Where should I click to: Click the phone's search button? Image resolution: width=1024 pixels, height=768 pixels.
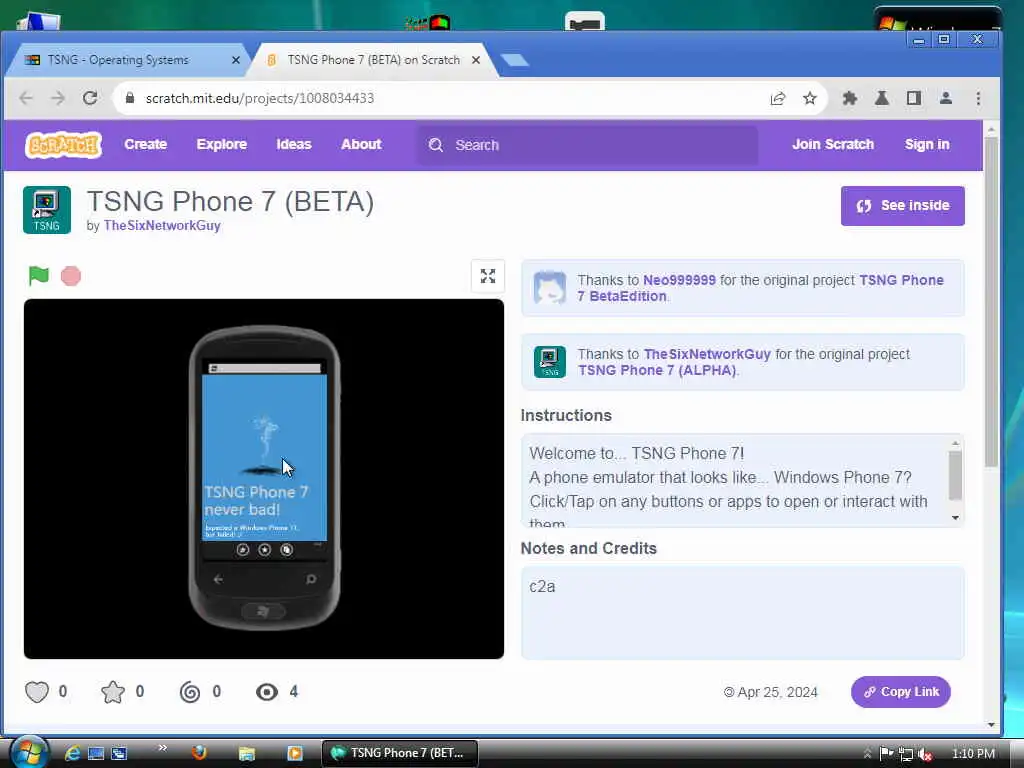point(311,579)
